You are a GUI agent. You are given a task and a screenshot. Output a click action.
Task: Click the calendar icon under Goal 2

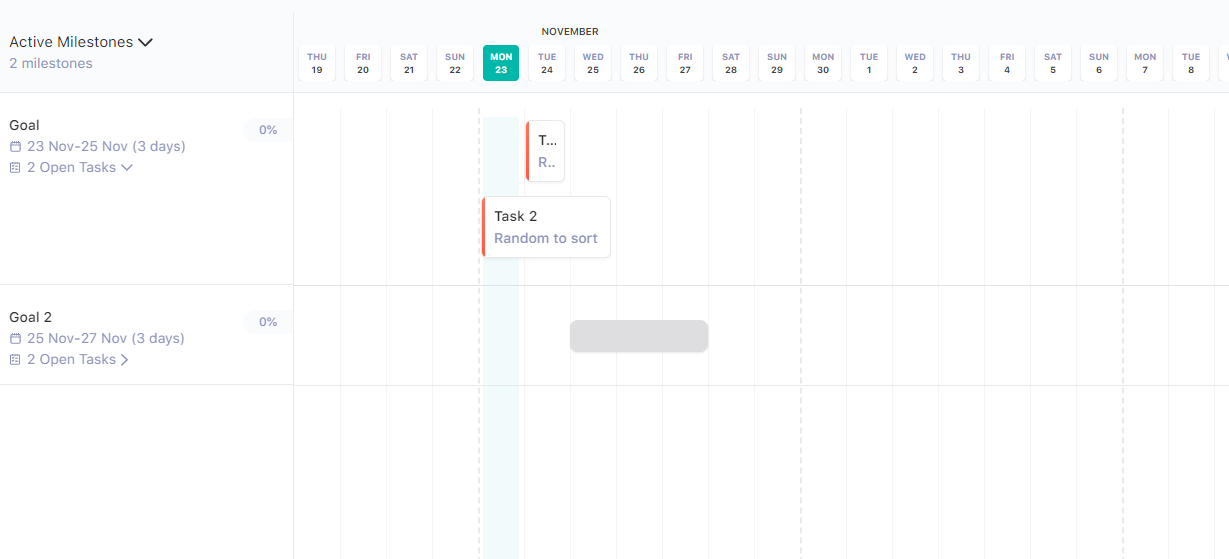click(15, 339)
